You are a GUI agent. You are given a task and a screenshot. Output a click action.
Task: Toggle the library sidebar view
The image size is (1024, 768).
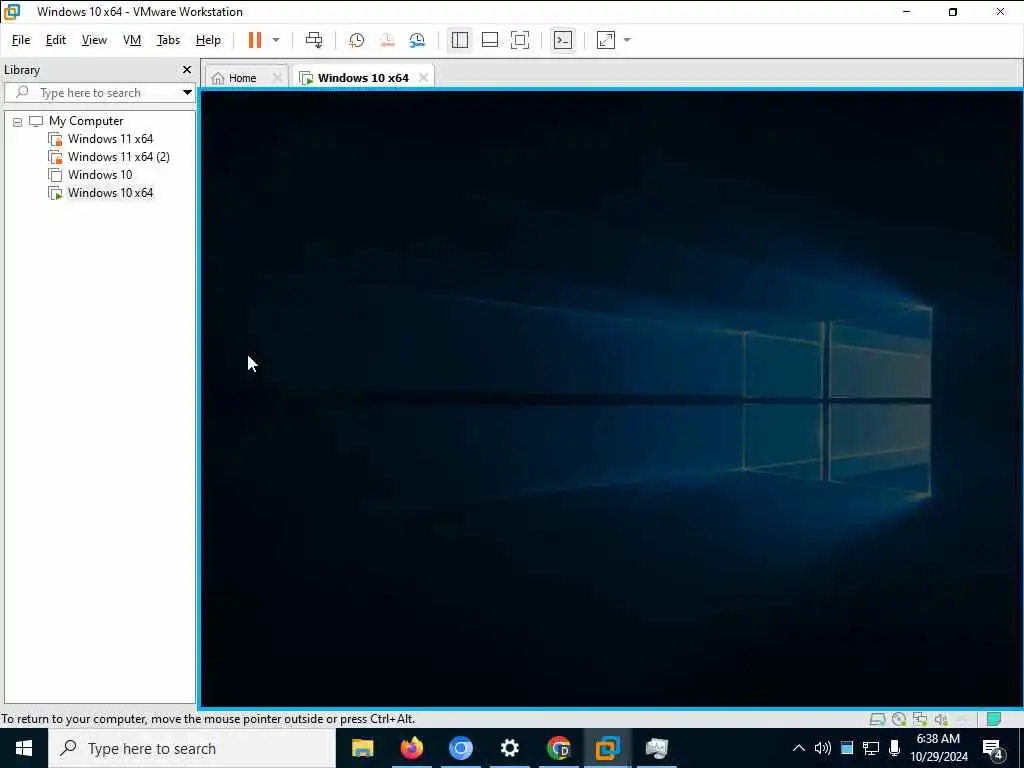pyautogui.click(x=460, y=40)
